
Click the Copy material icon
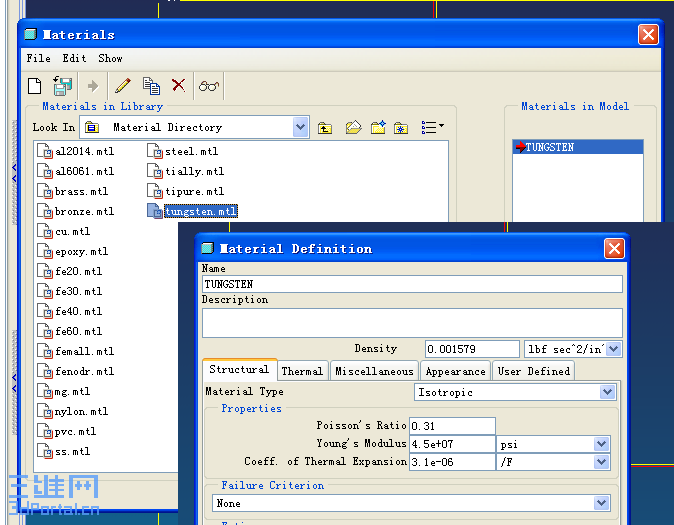[151, 86]
